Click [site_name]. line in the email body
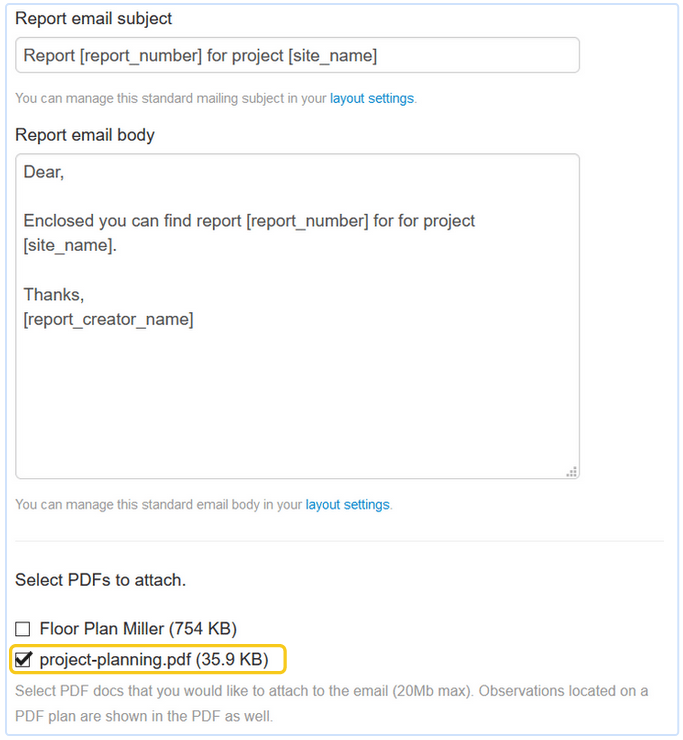 pyautogui.click(x=70, y=246)
